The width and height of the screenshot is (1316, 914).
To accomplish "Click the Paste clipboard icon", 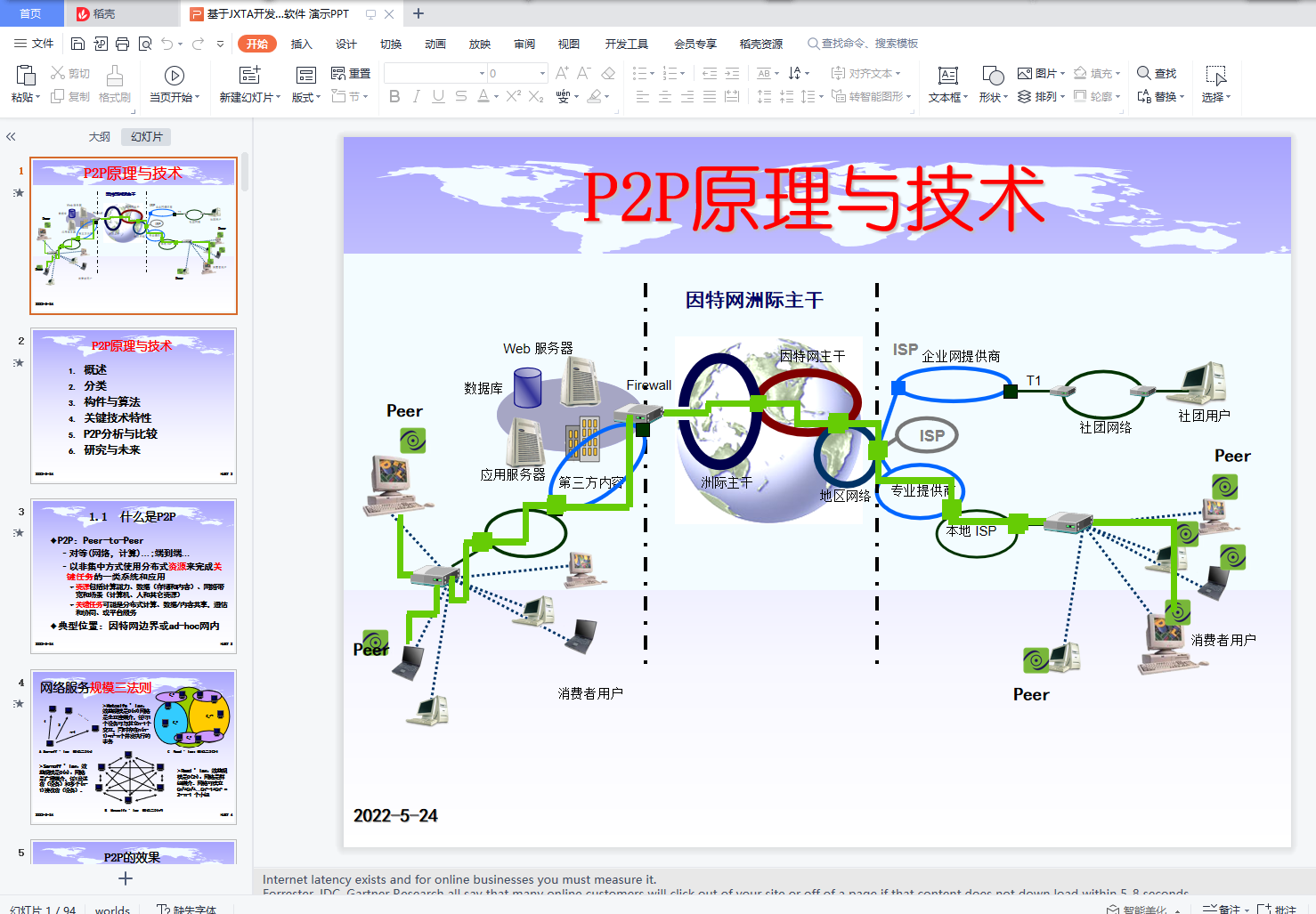I will 26,75.
